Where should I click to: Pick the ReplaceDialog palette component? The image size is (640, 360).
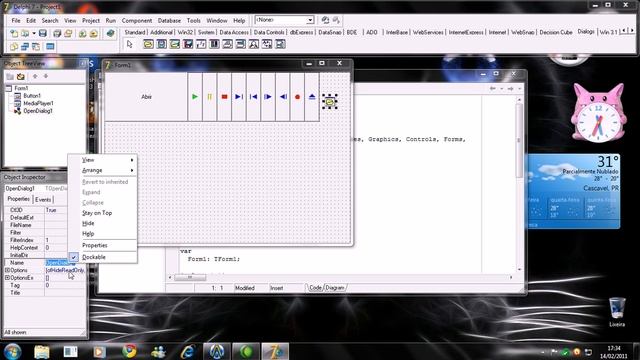tap(267, 44)
